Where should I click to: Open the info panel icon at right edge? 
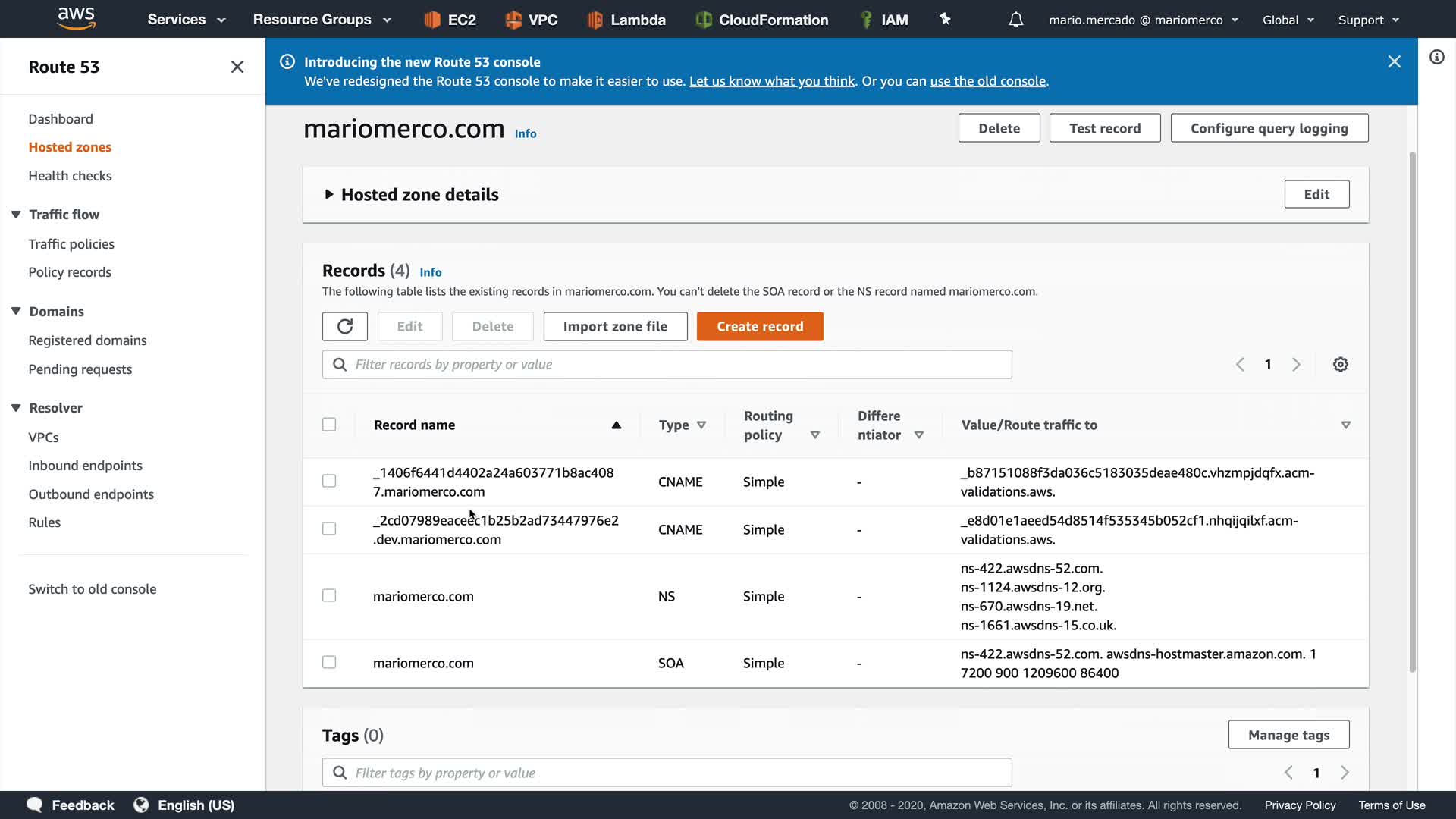tap(1436, 58)
